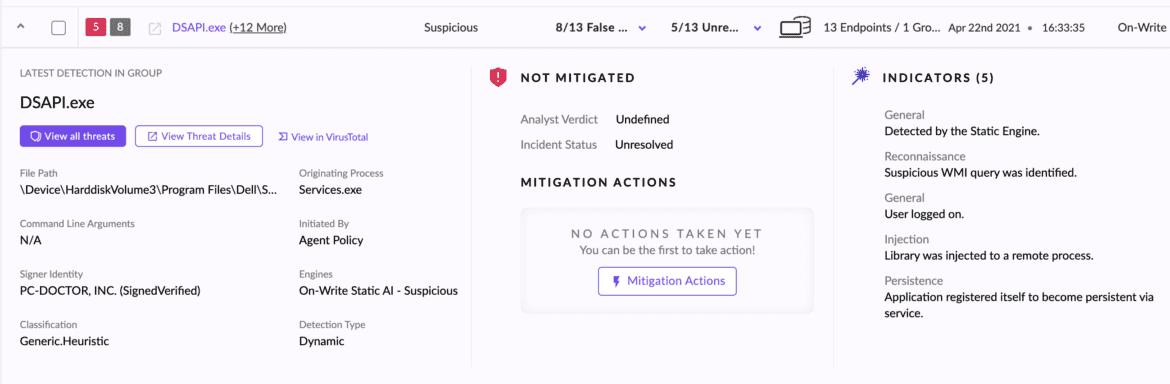The image size is (1170, 384).
Task: Click the View all threats button
Action: pos(73,136)
